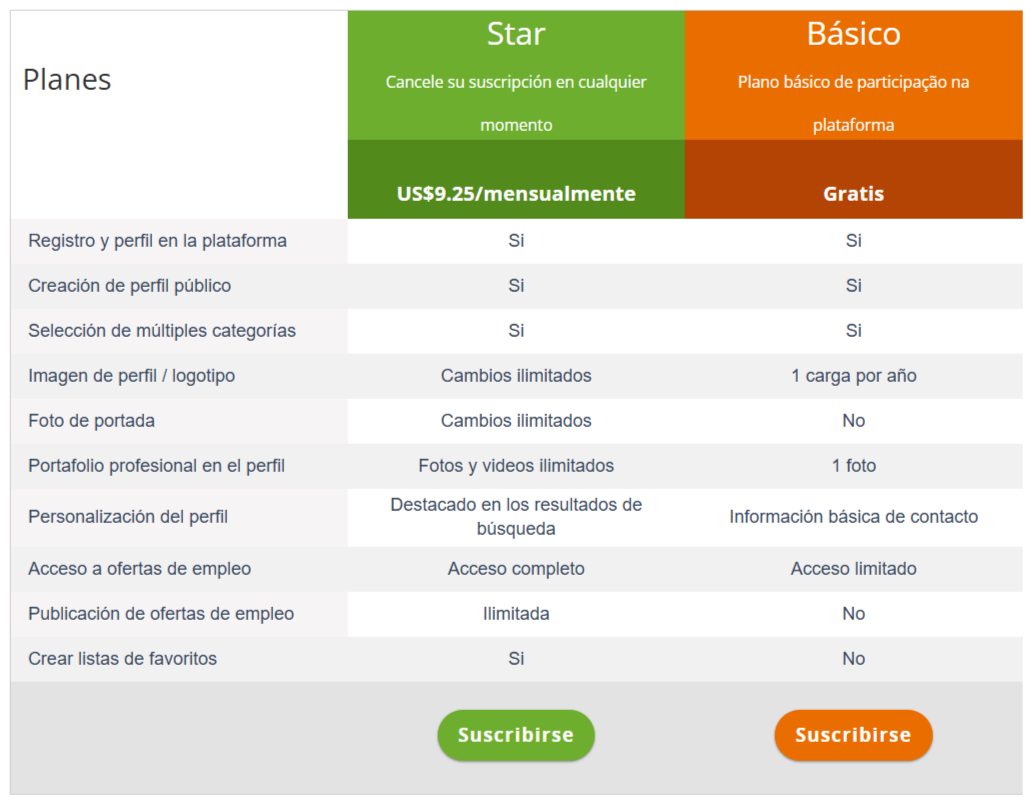
Task: Click the 'Selección de múltiples categorías' label
Action: pos(162,330)
